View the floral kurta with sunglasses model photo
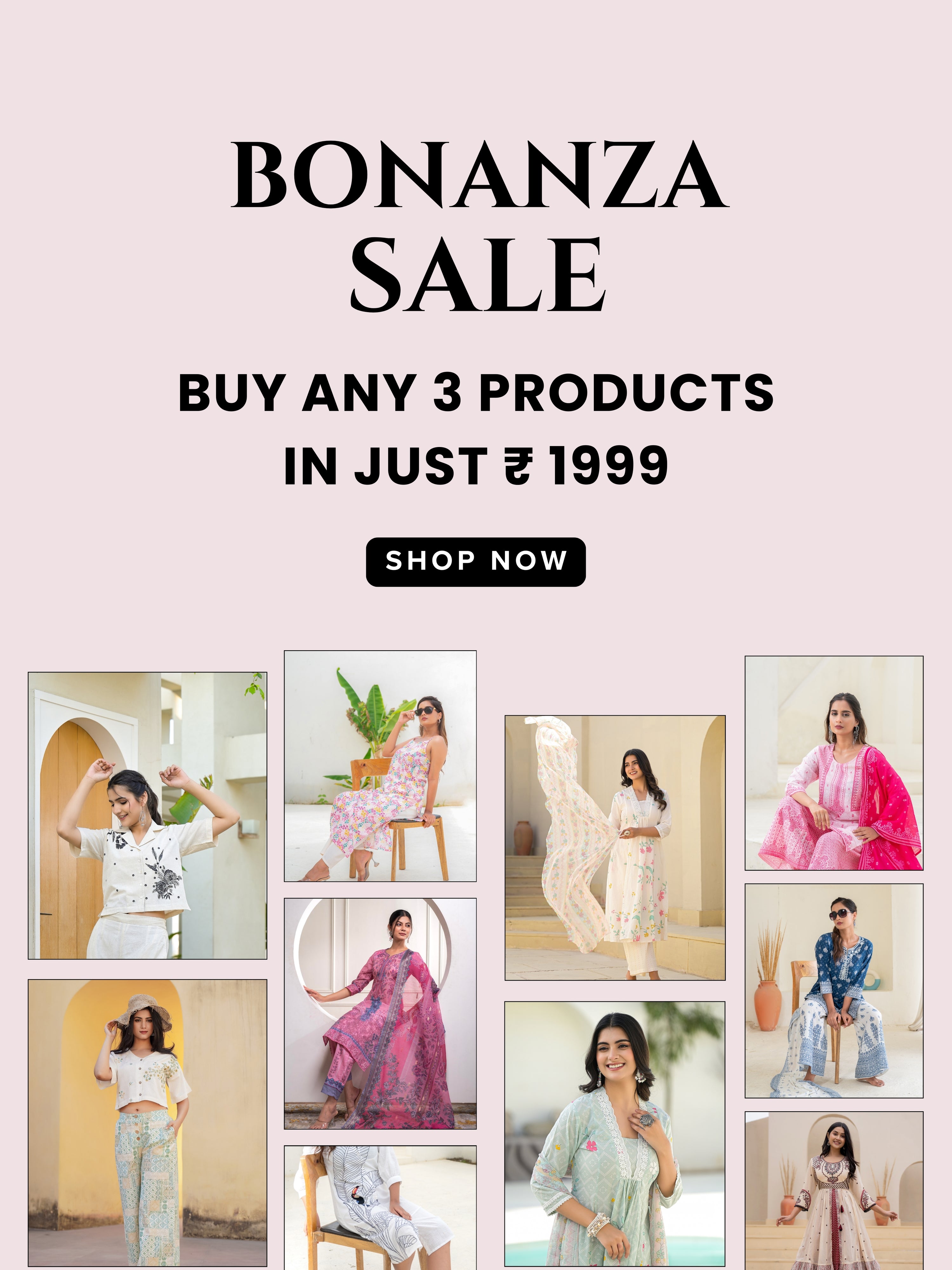This screenshot has width=952, height=1270. (380, 766)
